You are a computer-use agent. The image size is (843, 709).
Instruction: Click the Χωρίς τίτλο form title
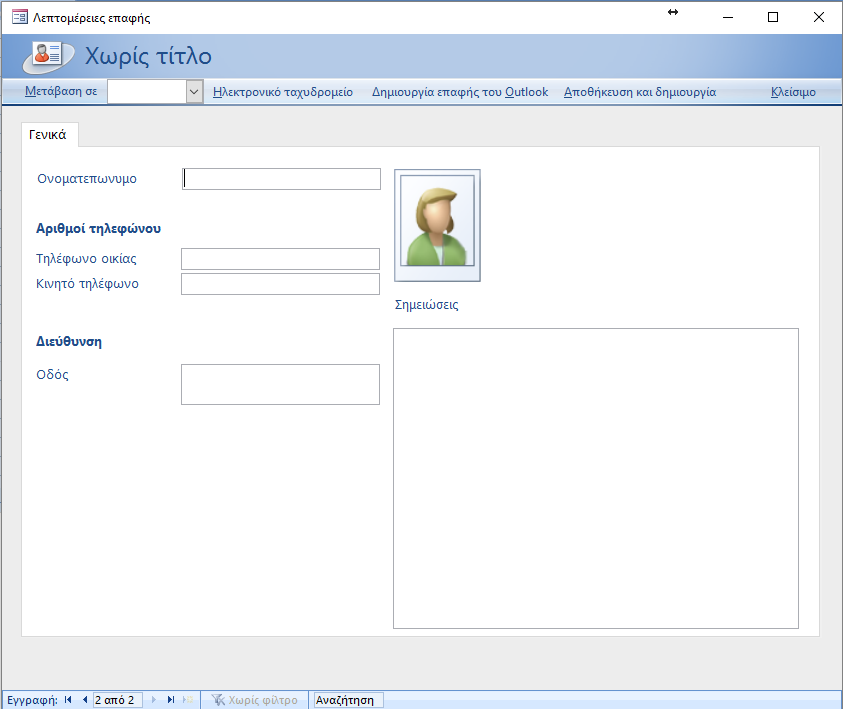pyautogui.click(x=148, y=56)
